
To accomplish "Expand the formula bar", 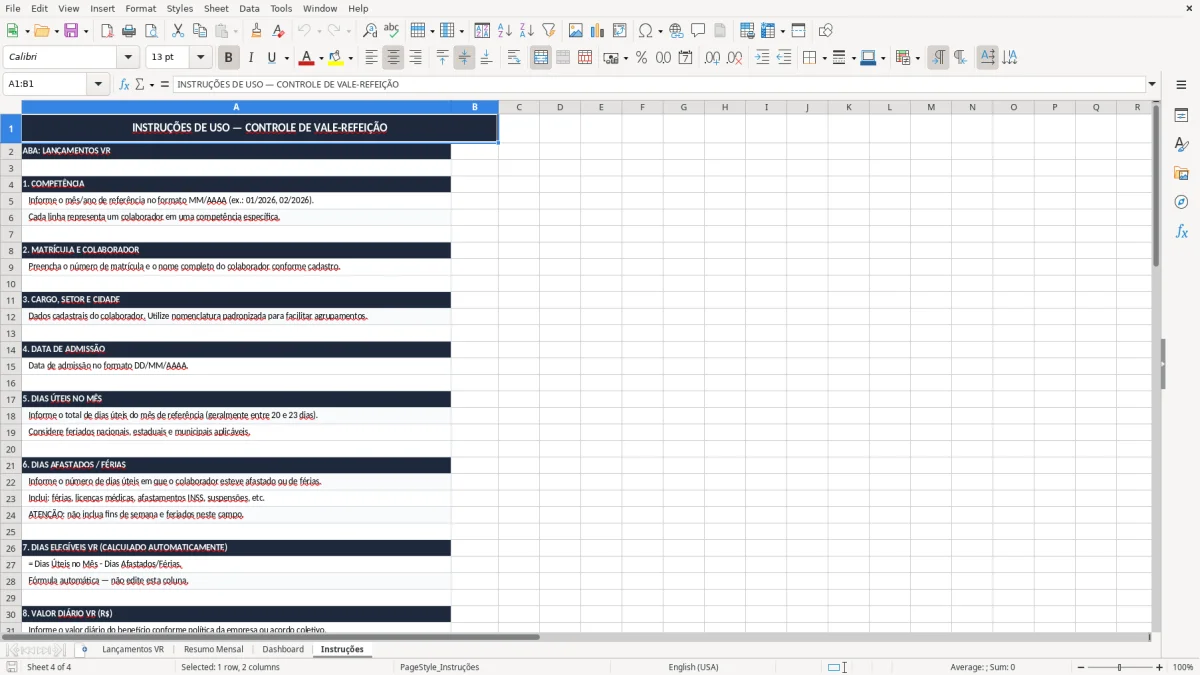I will 1152,84.
